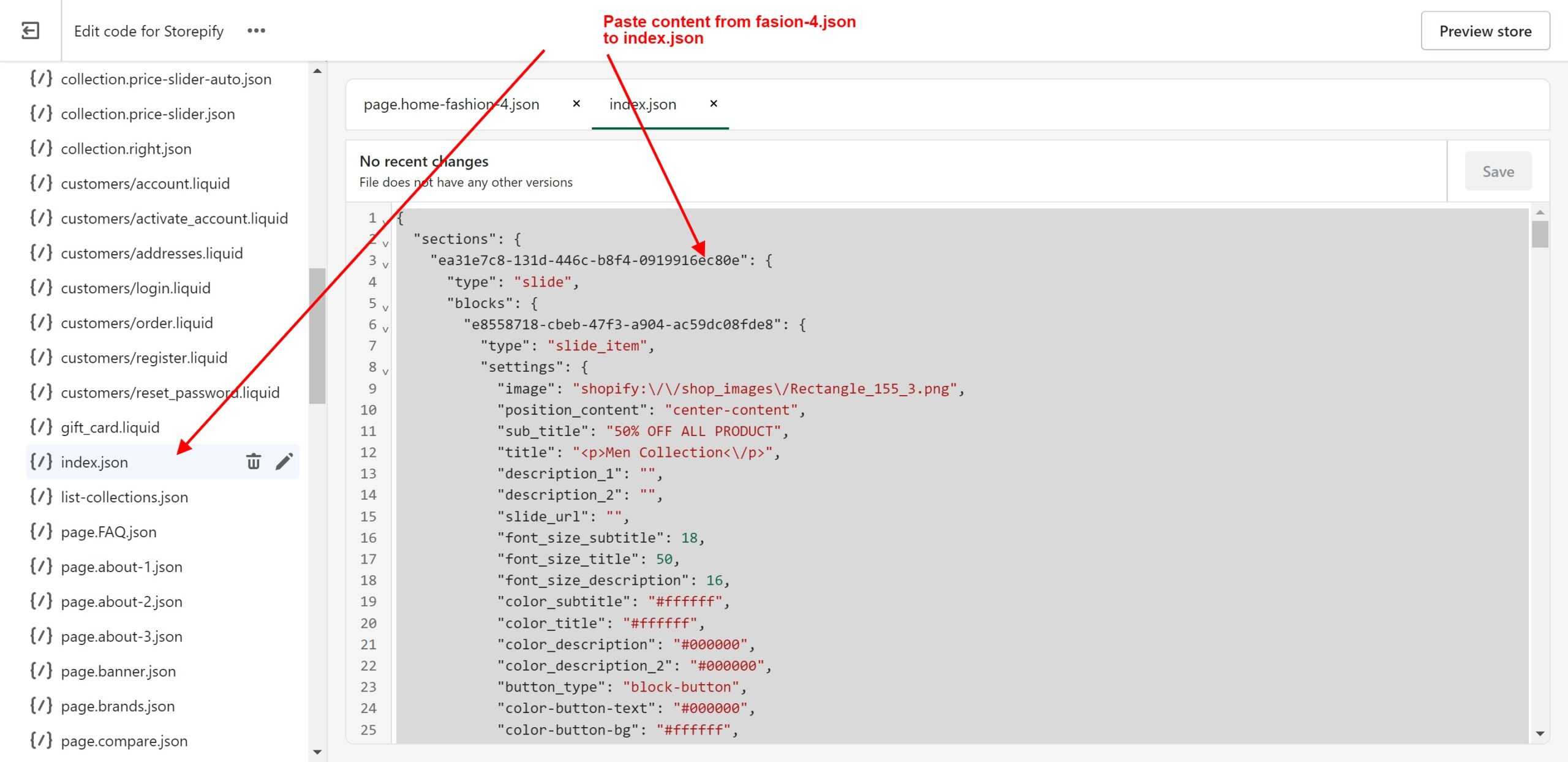Open customers/register.liquid file
This screenshot has height=762, width=1568.
(144, 358)
